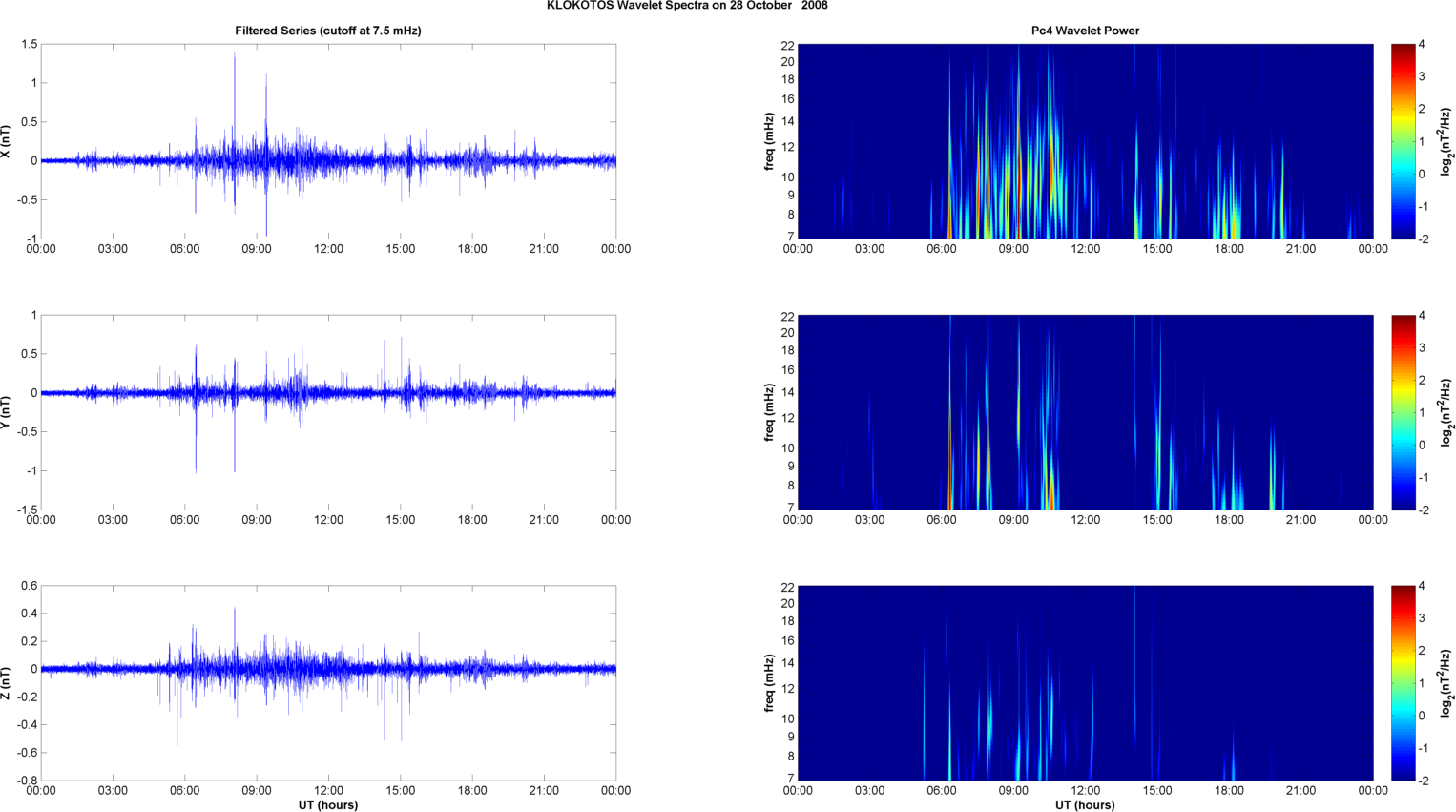Image resolution: width=1456 pixels, height=812 pixels.
Task: Click "15:00" tick under the Y wavelet spectrogram
Action: pyautogui.click(x=1157, y=520)
